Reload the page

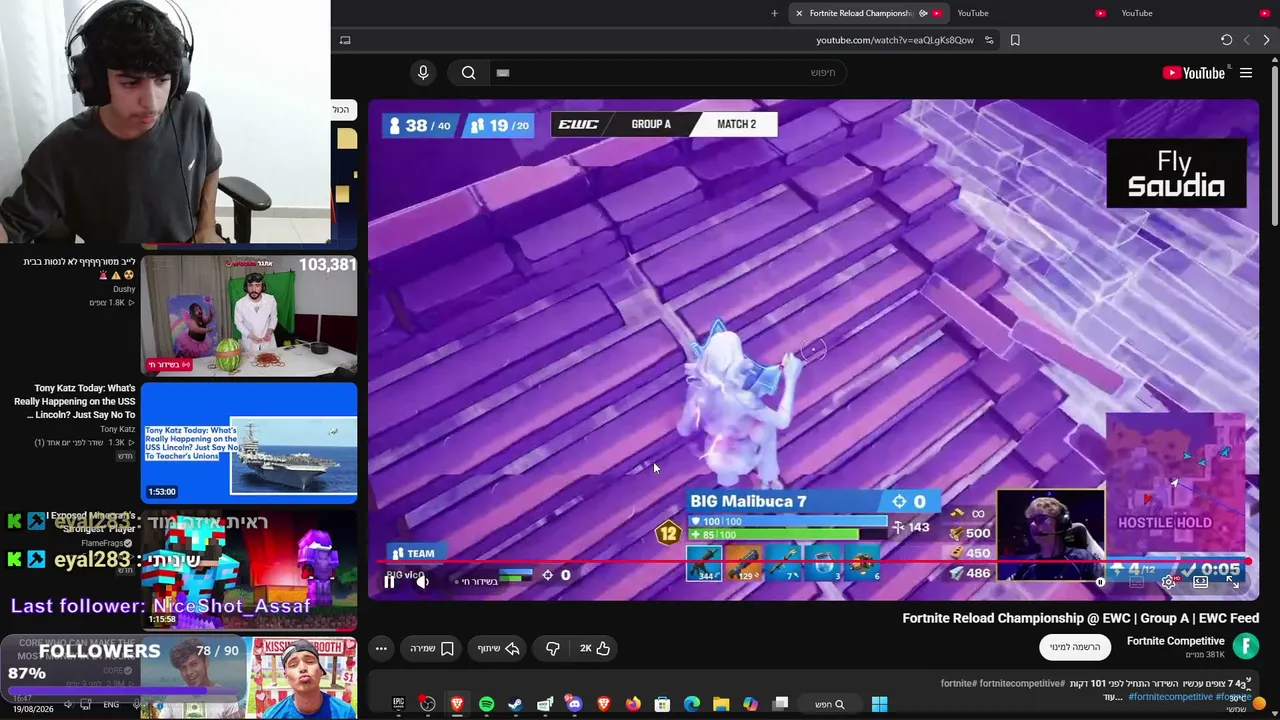1226,40
